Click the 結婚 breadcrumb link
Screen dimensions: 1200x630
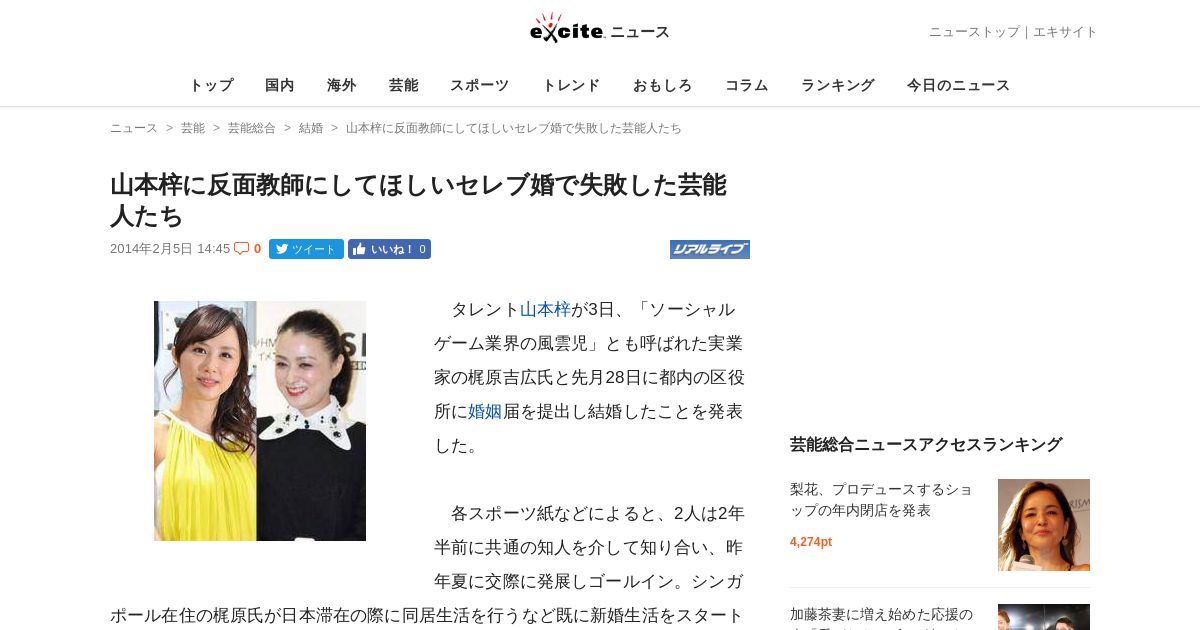tap(311, 128)
